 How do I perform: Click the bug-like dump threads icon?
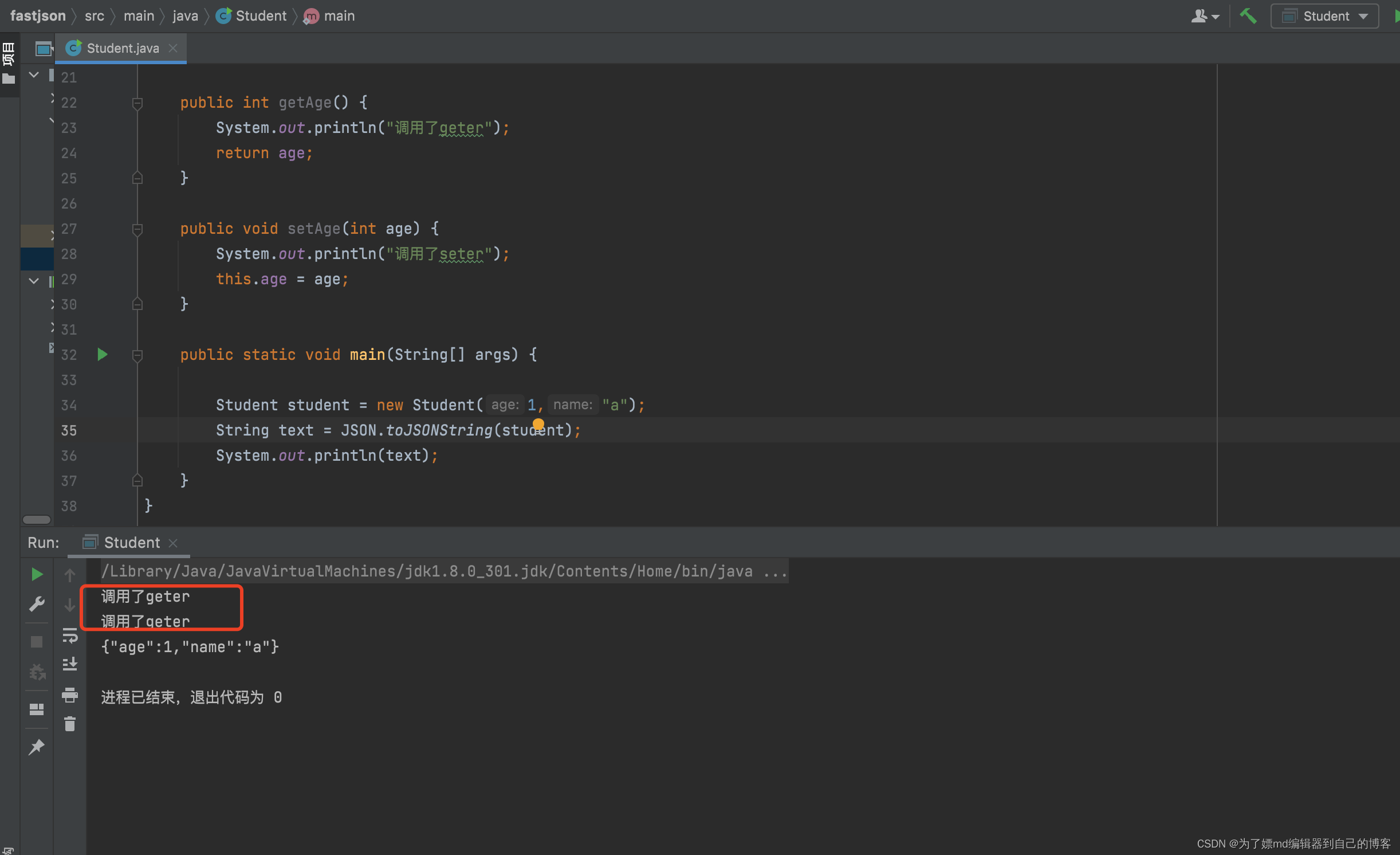click(37, 672)
